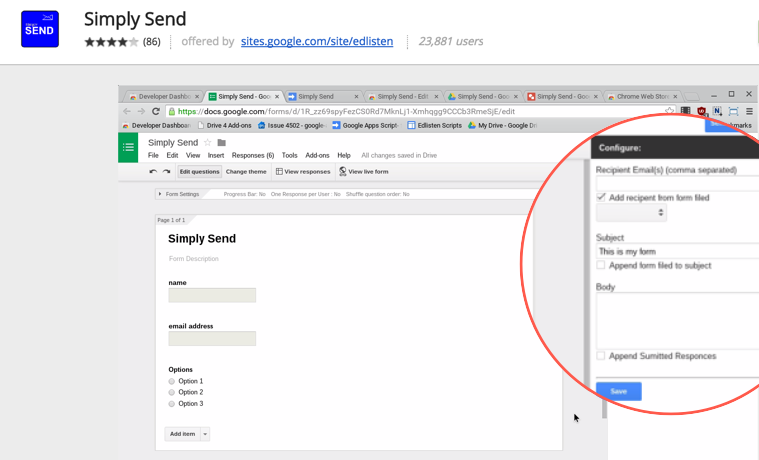Screen dimensions: 759x460
Task: Open the Add-ons menu
Action: (317, 155)
